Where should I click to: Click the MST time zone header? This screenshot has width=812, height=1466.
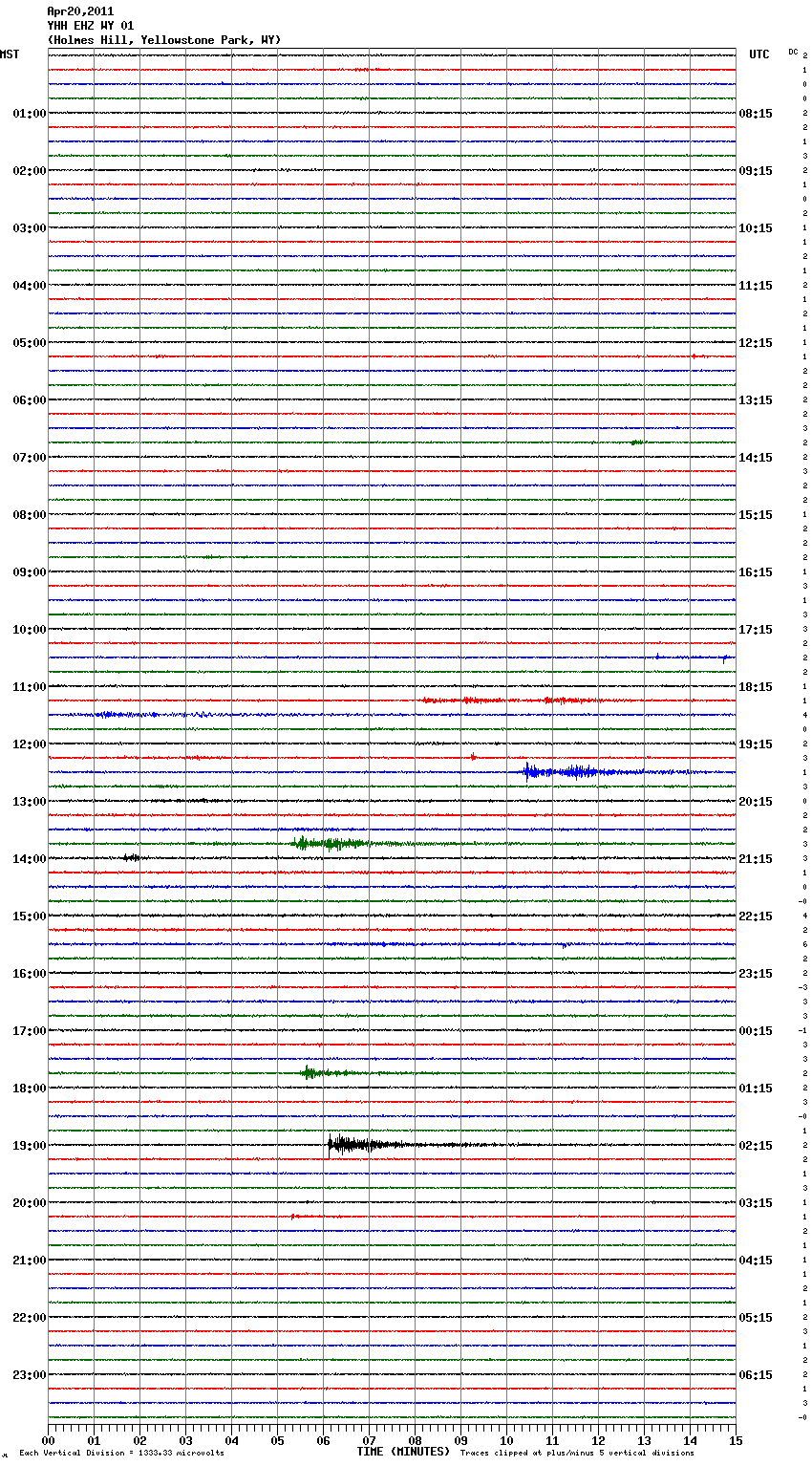(x=10, y=54)
